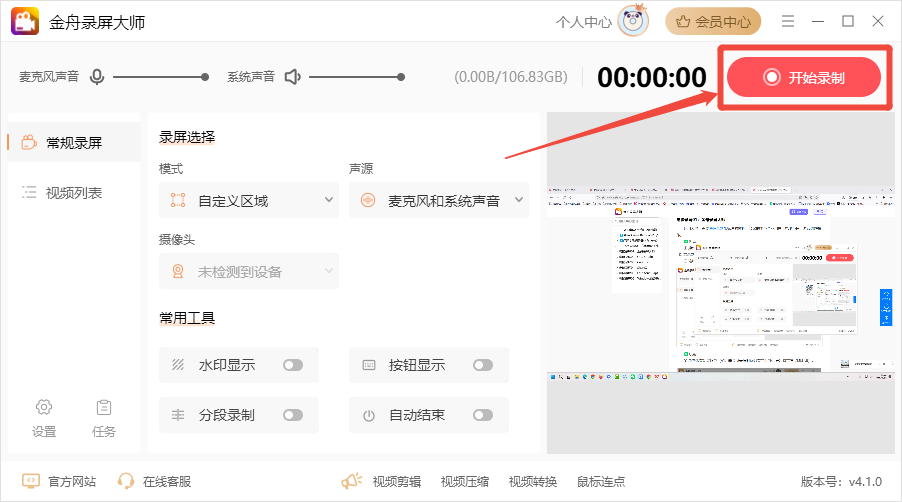Click the 常用工具 section heading
902x502 pixels.
click(x=187, y=317)
